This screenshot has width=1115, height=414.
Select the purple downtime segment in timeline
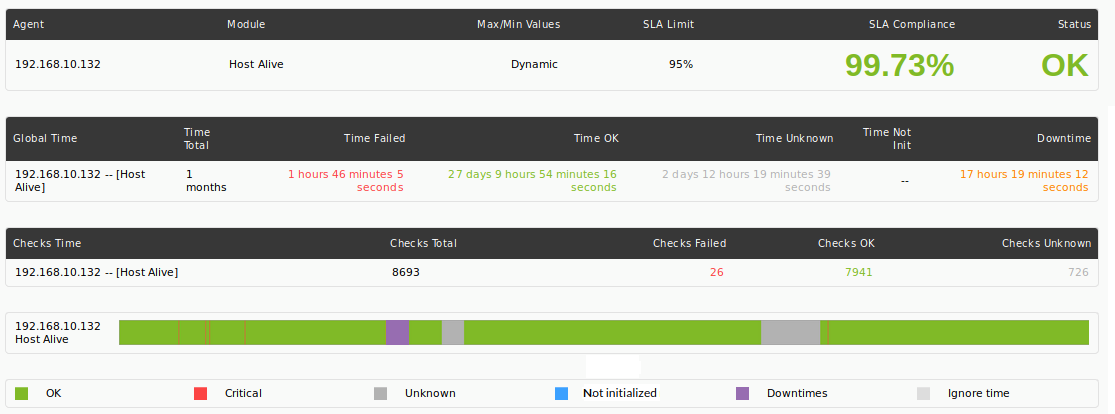pos(398,332)
